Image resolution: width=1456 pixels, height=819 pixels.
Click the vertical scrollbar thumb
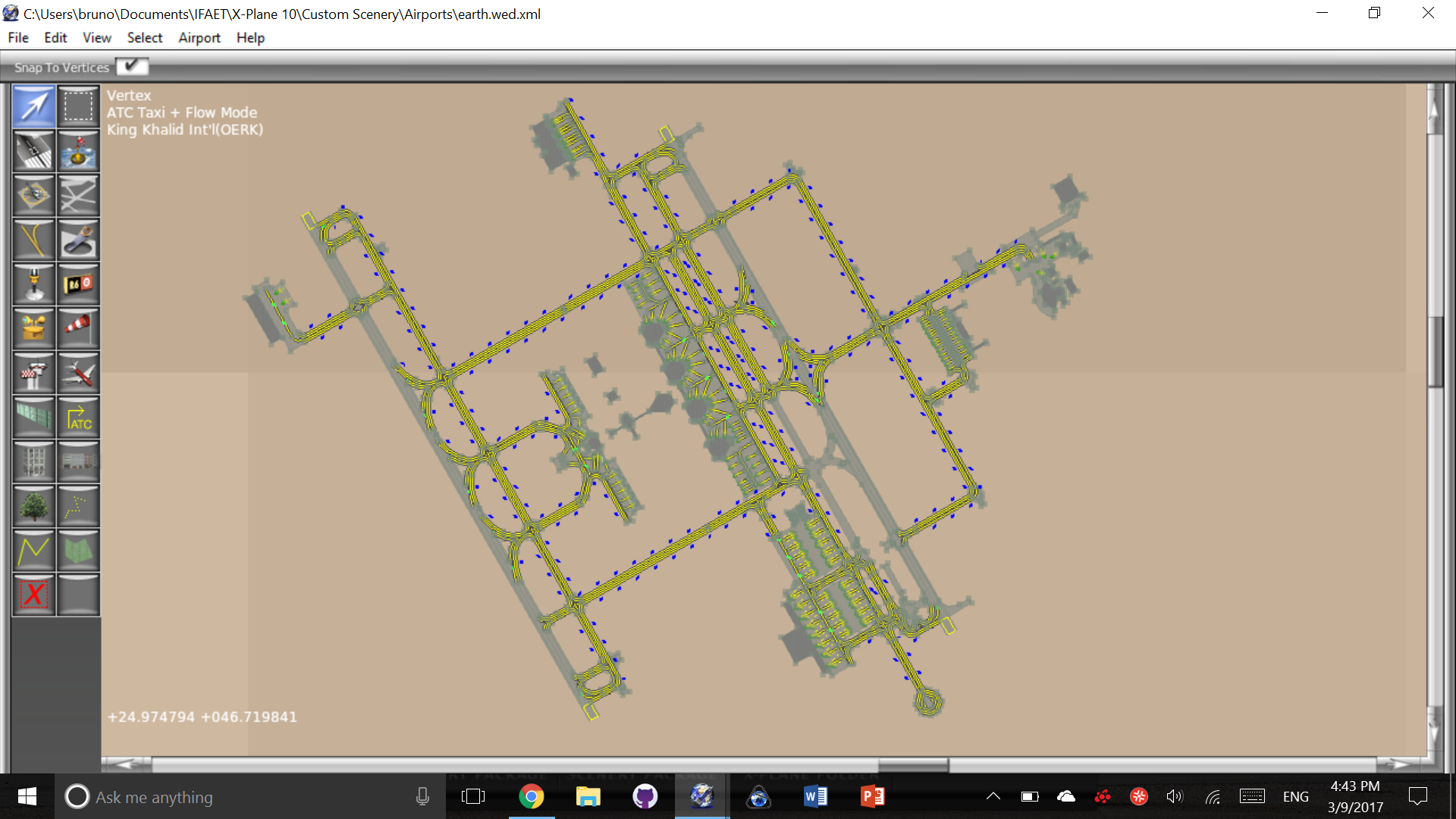[1434, 351]
